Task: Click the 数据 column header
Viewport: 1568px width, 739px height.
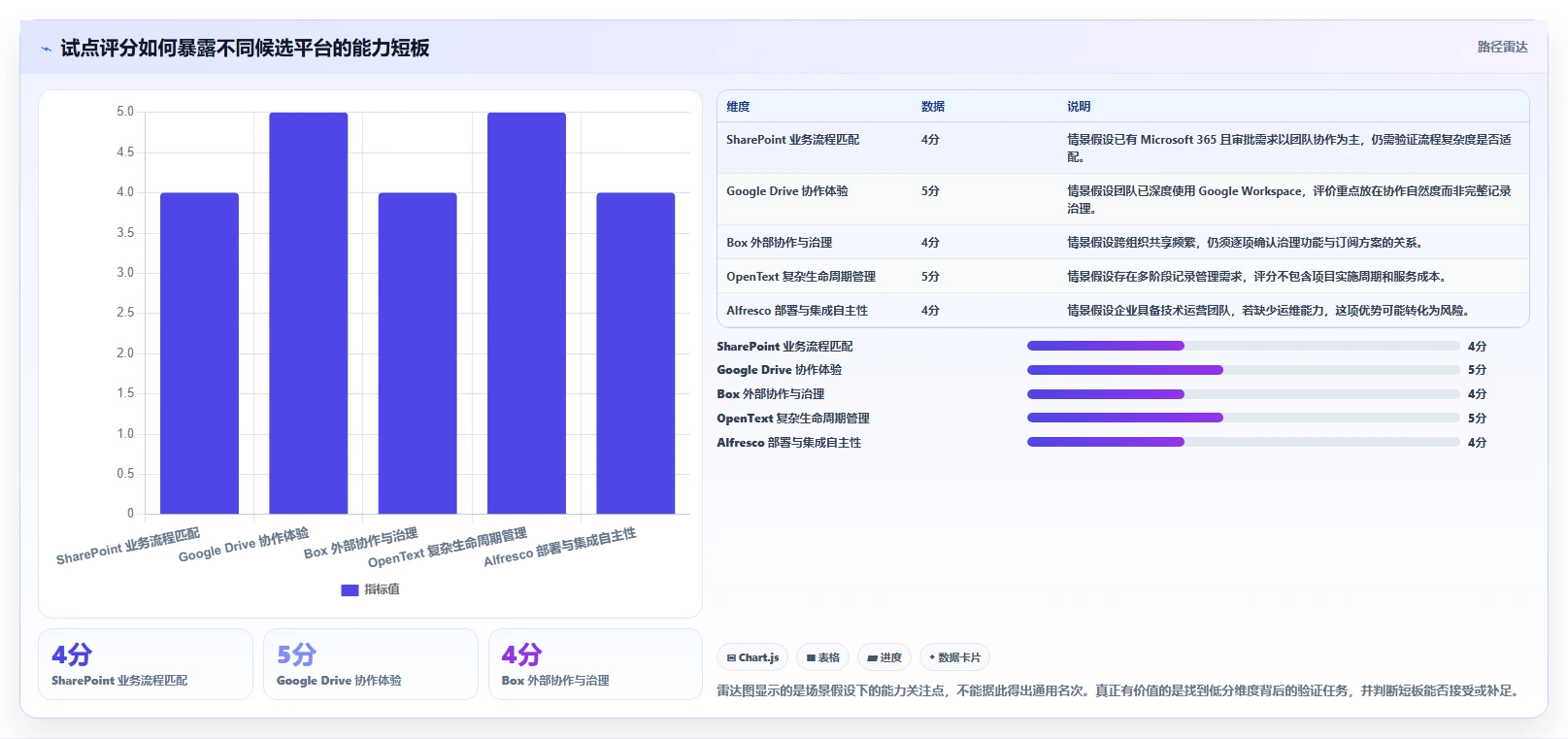Action: (x=933, y=107)
